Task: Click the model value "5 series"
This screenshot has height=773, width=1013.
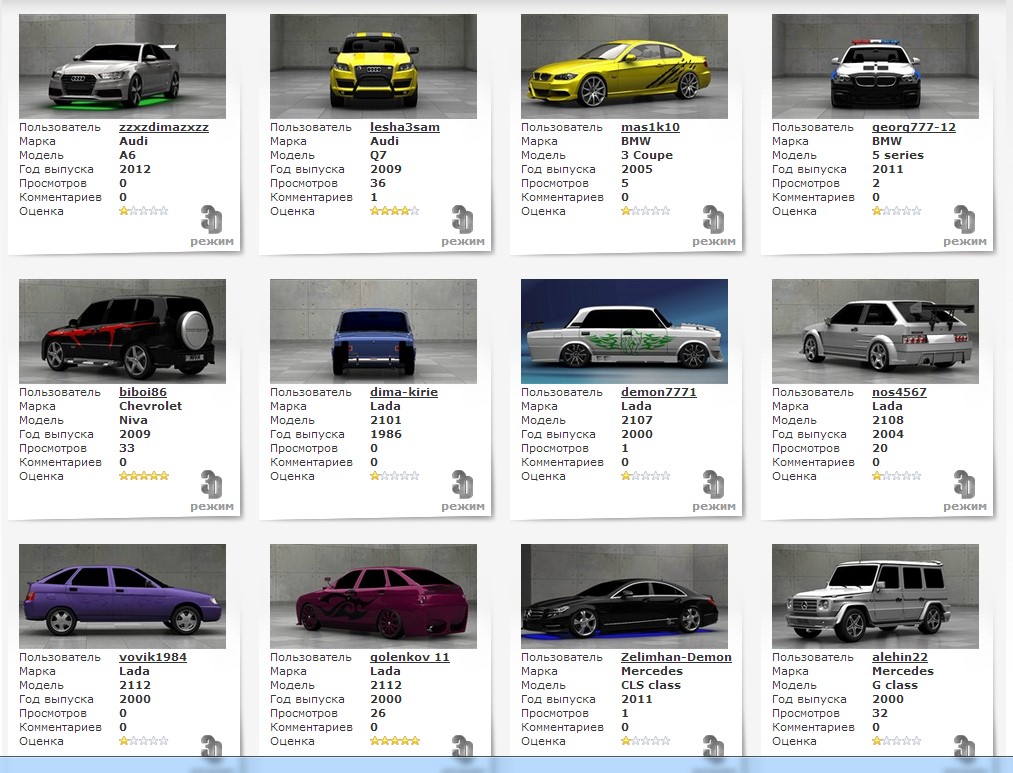Action: pos(898,155)
